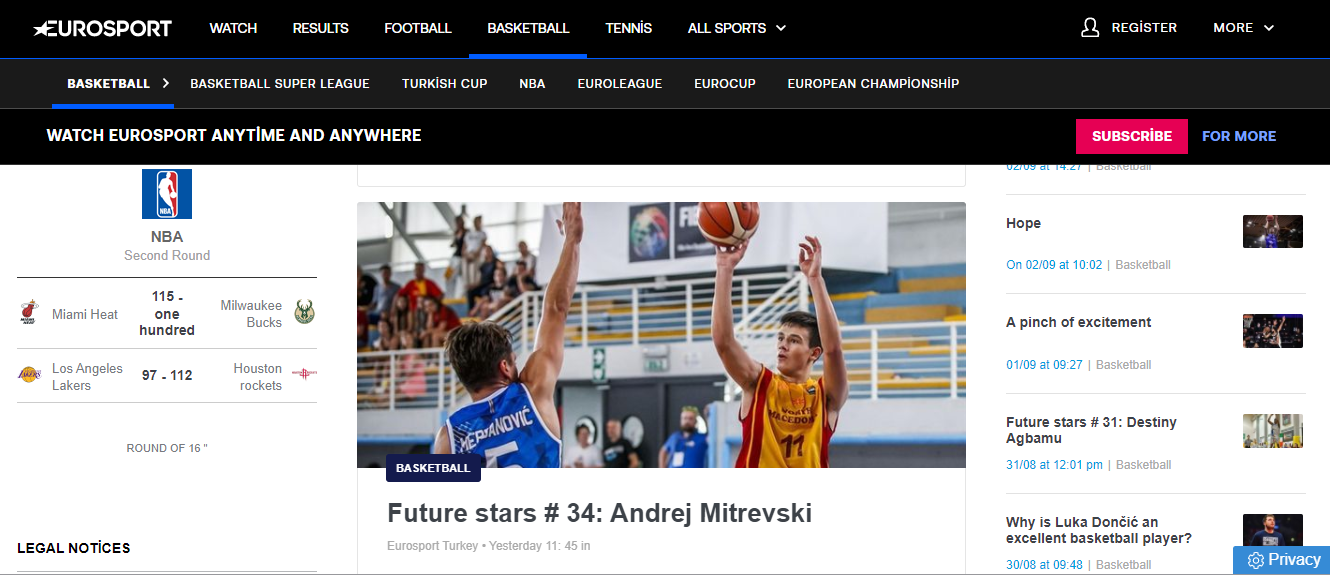Click the Basketball tag on article image
Screen dimensions: 1330x575
(x=433, y=468)
